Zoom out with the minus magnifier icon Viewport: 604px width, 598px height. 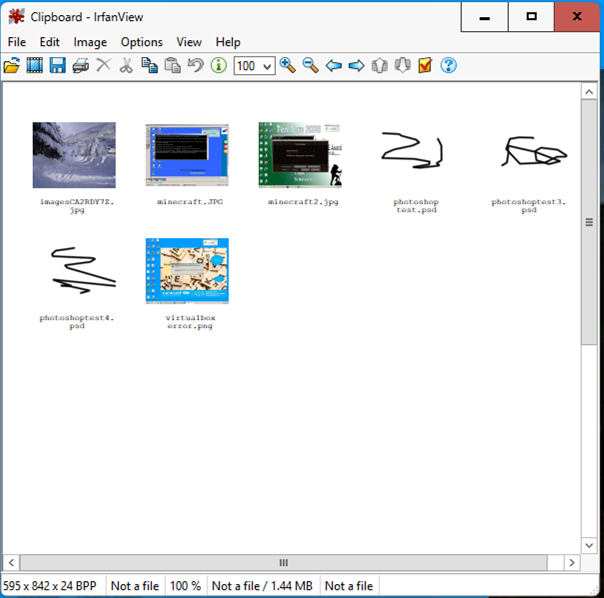pyautogui.click(x=311, y=66)
